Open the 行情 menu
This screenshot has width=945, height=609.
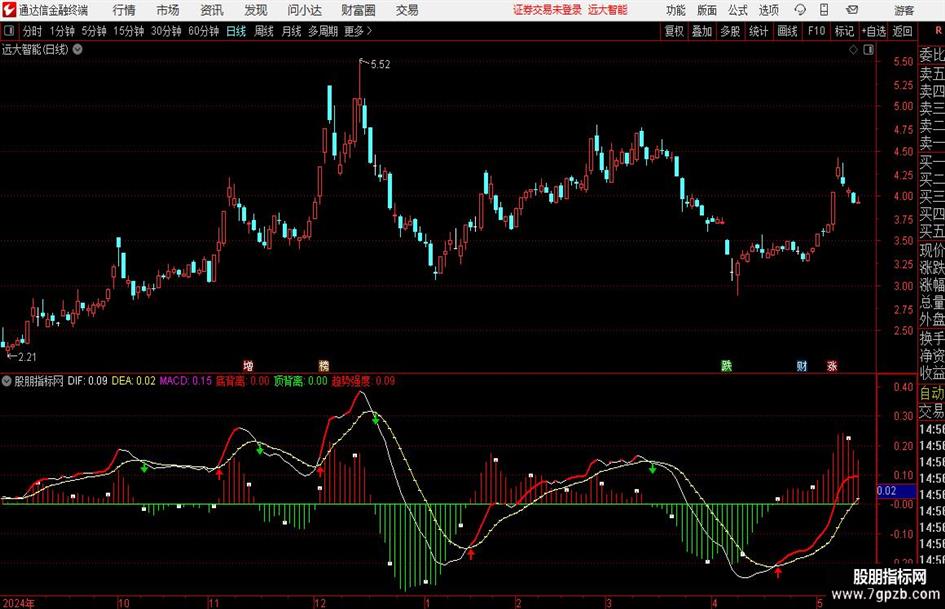[124, 10]
